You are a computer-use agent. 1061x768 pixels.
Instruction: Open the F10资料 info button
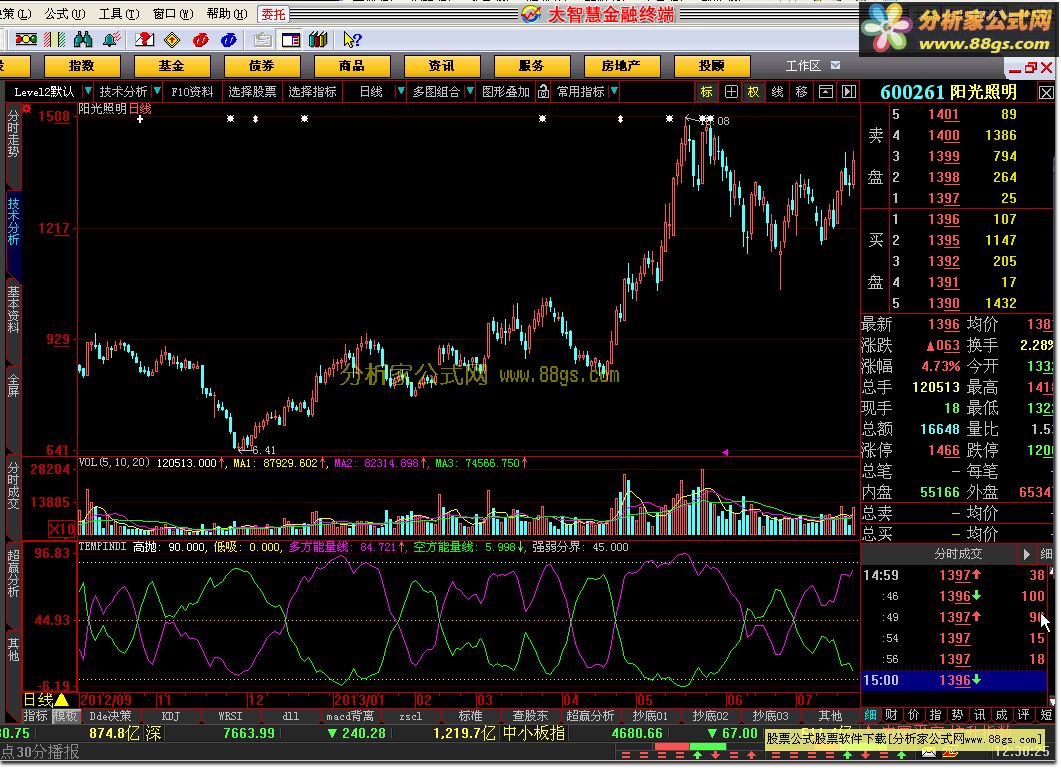tap(192, 91)
